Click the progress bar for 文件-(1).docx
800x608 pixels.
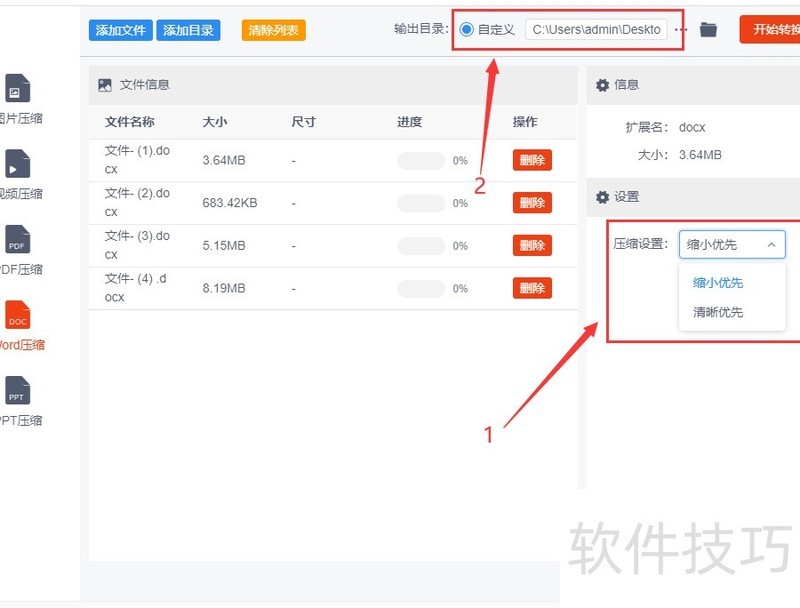pos(420,159)
